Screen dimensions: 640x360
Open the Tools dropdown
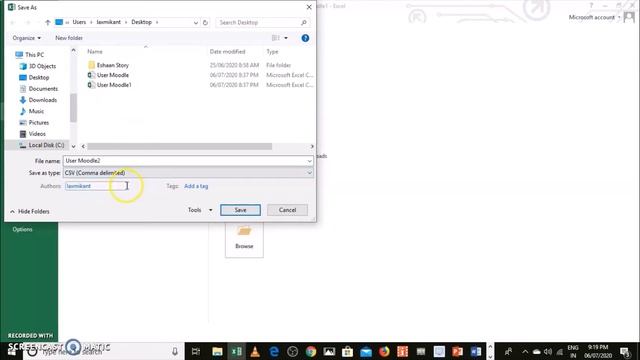(200, 210)
